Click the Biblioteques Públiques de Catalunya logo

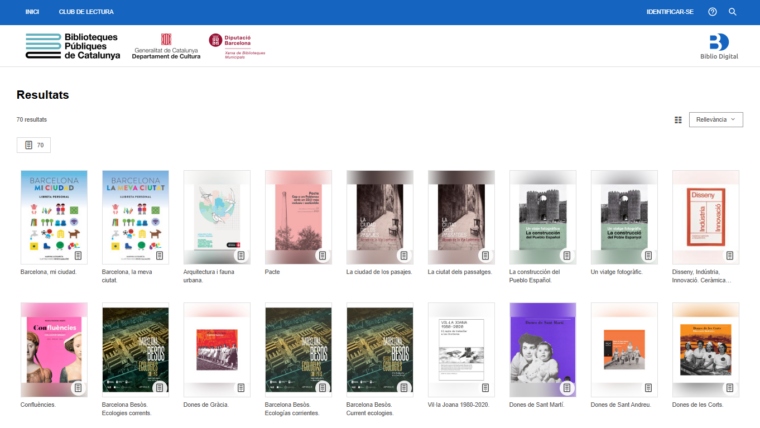coord(71,46)
